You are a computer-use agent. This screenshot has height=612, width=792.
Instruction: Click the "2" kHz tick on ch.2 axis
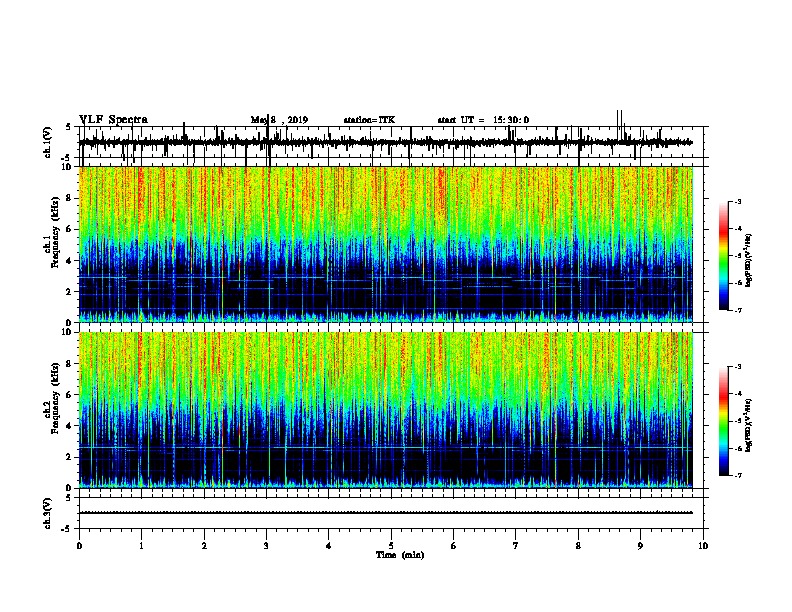(x=70, y=457)
